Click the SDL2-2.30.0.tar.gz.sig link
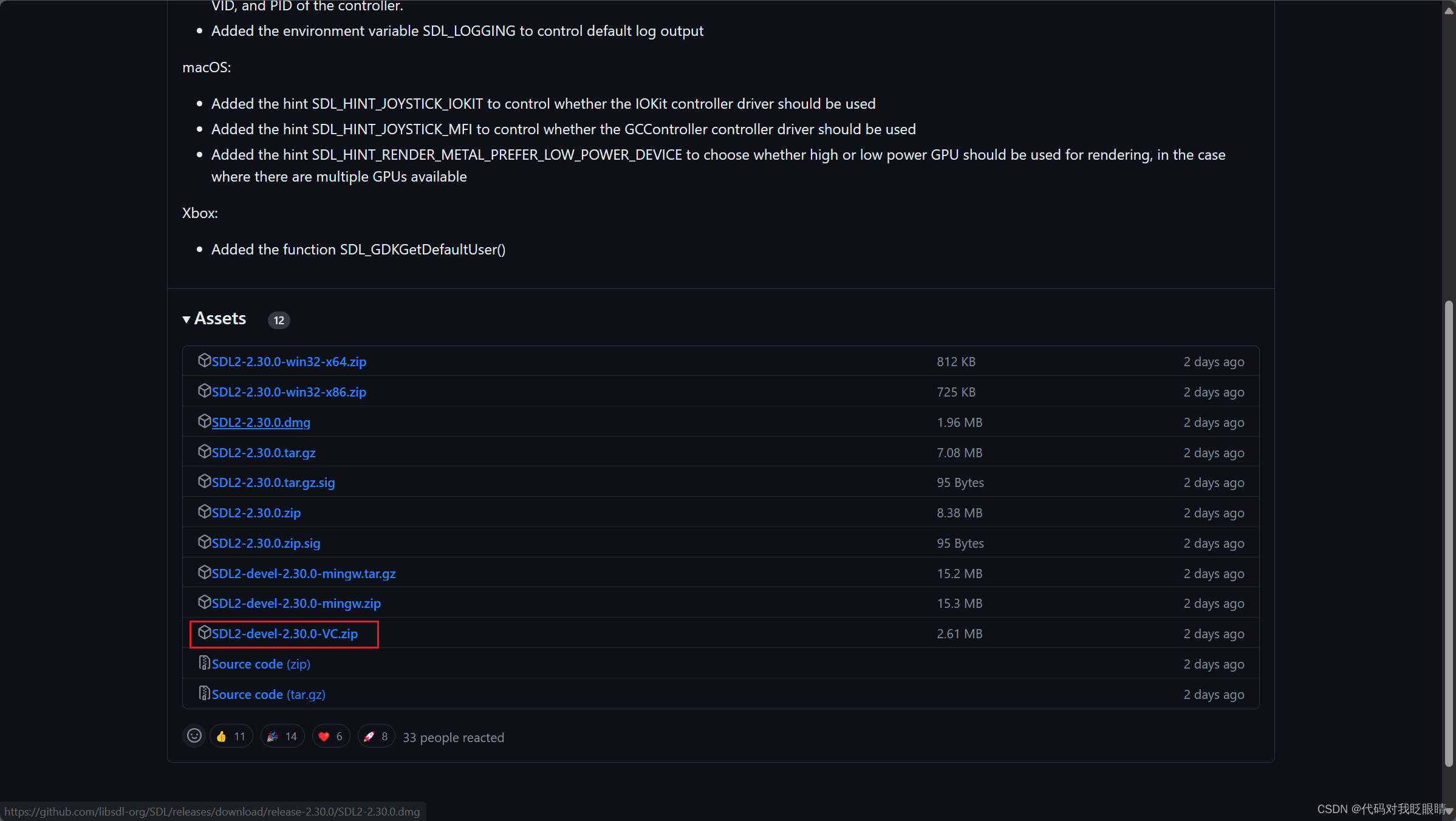The width and height of the screenshot is (1456, 821). point(273,483)
